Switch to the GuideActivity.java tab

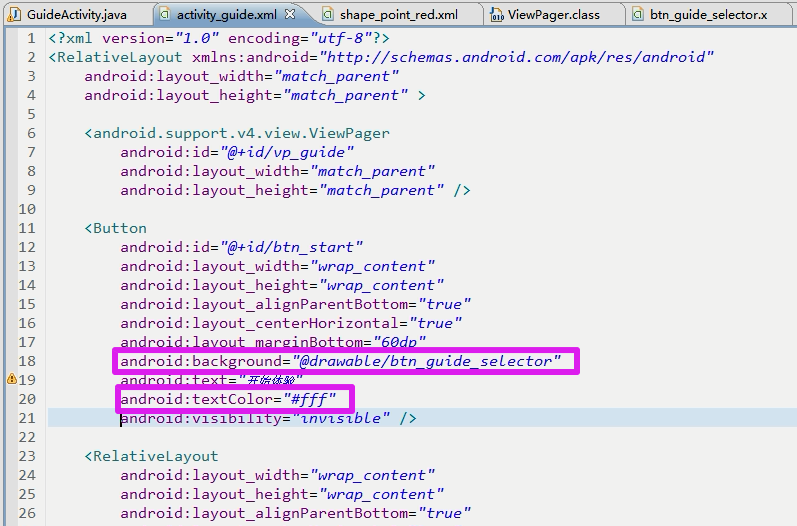point(76,15)
